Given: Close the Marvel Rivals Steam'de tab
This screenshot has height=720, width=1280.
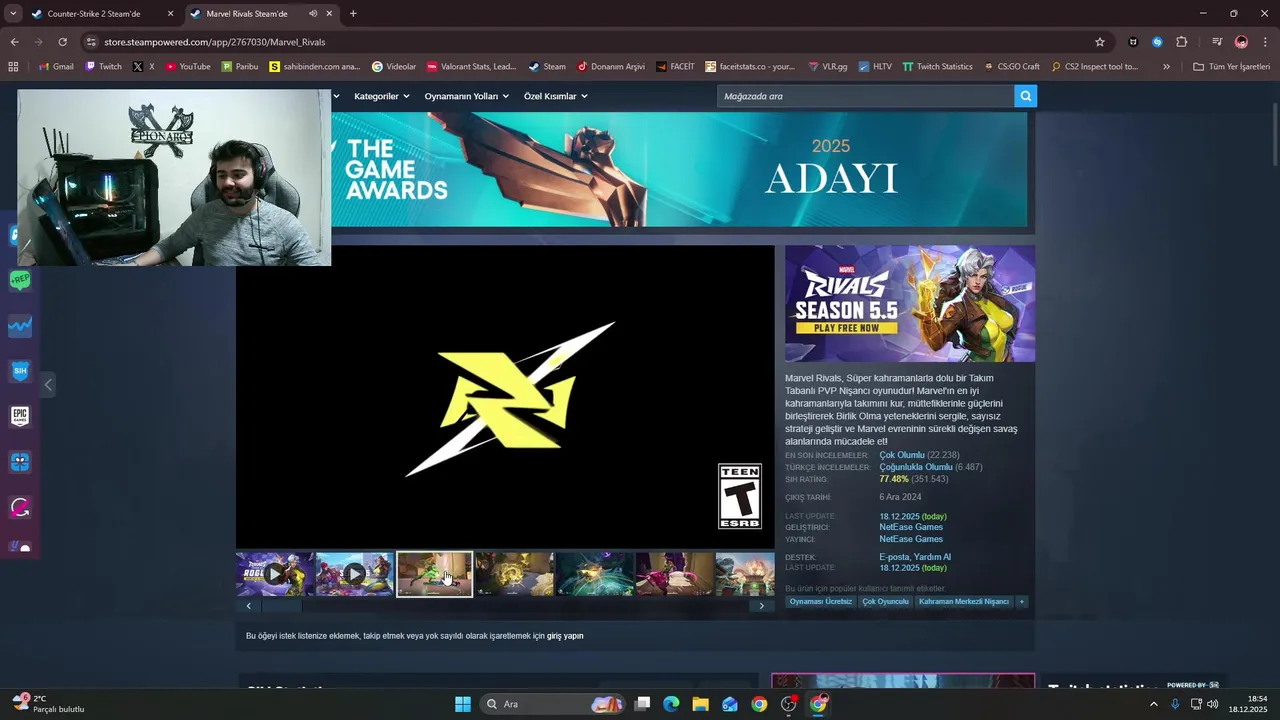Looking at the screenshot, I should 329,14.
